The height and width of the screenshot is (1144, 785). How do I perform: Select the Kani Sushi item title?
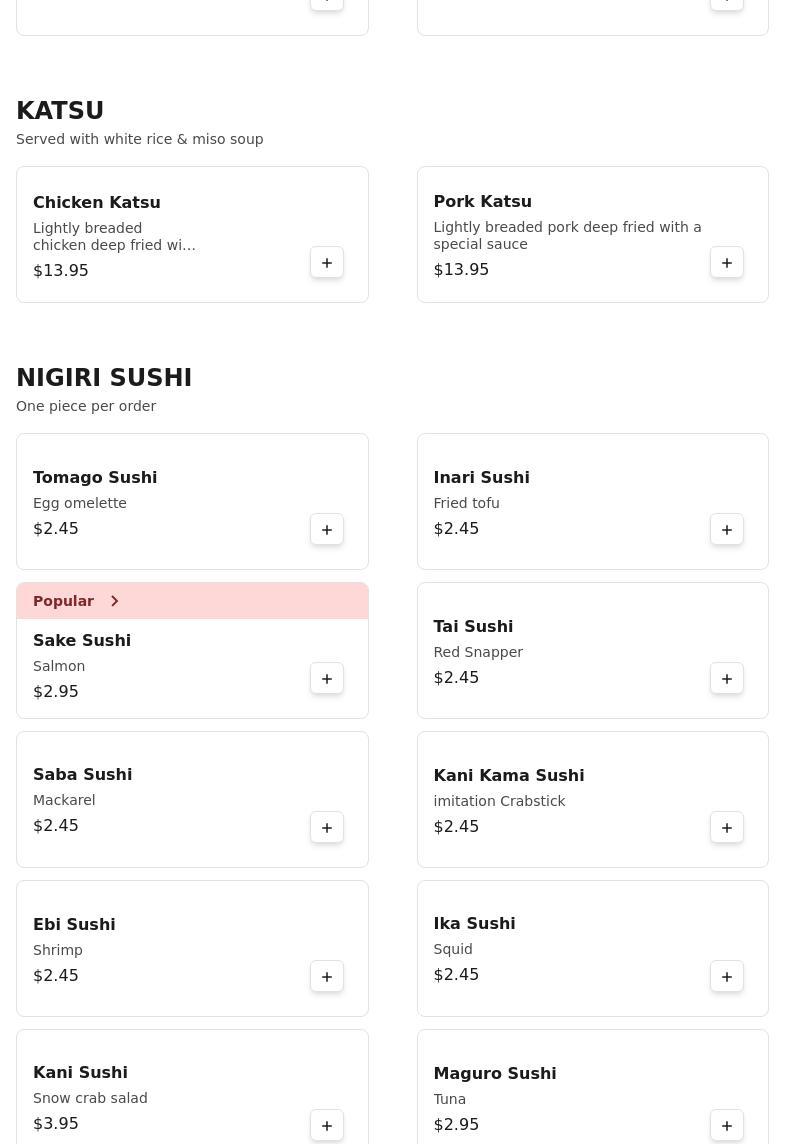80,1072
